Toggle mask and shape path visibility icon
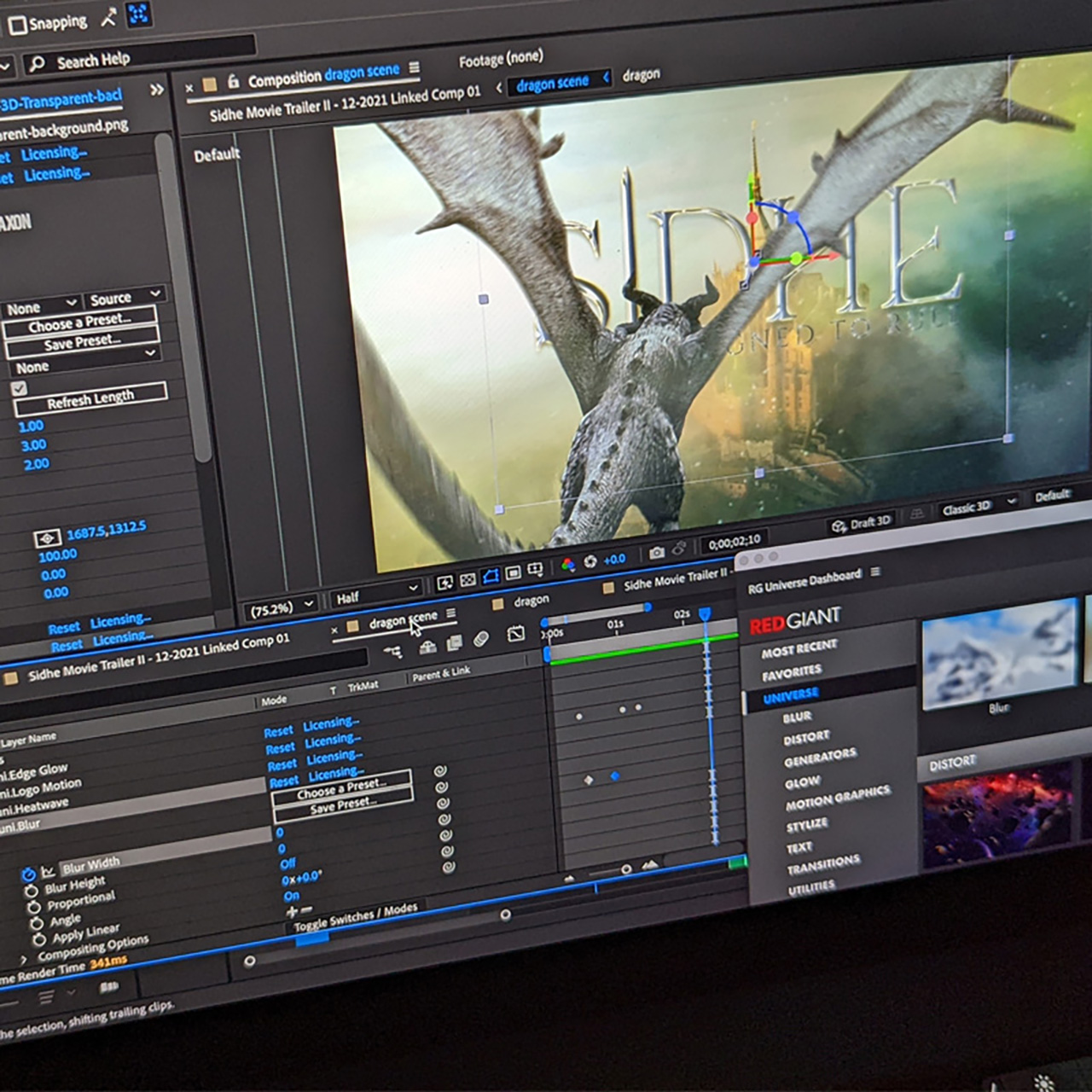Image resolution: width=1092 pixels, height=1092 pixels. click(491, 577)
